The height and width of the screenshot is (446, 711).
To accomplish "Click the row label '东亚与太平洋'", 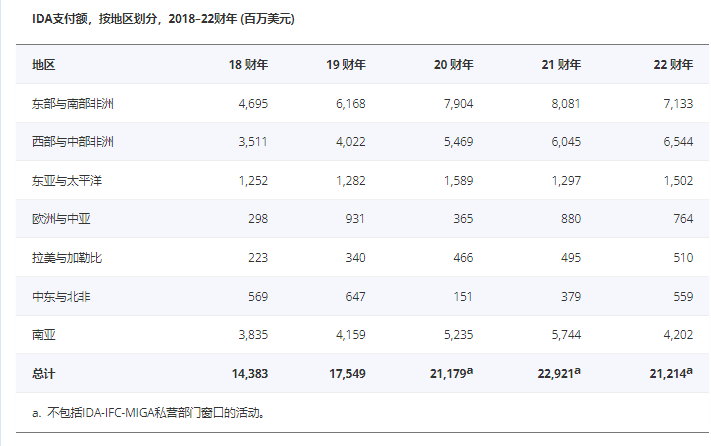I will tap(67, 181).
